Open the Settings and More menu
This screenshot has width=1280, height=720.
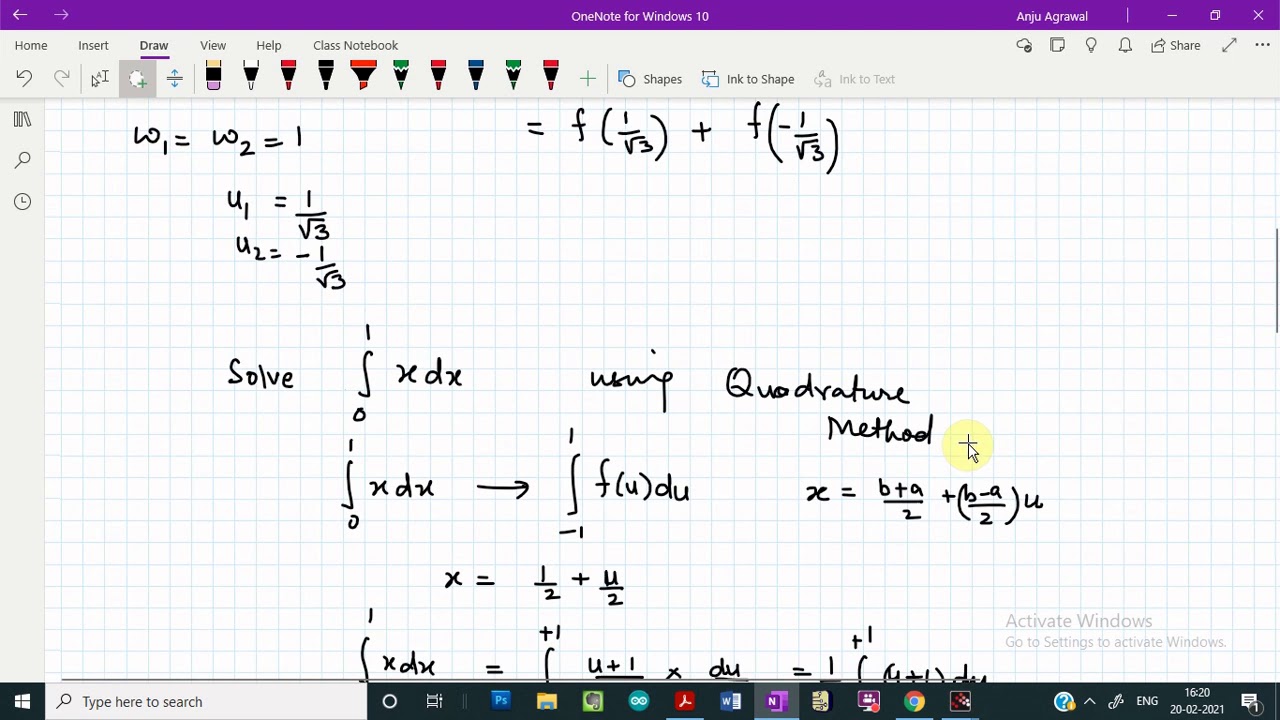(1262, 45)
